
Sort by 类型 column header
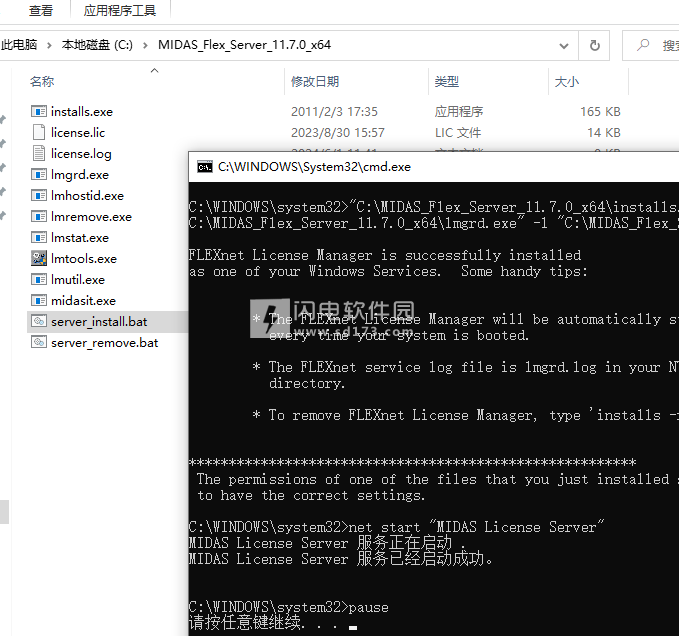[447, 82]
